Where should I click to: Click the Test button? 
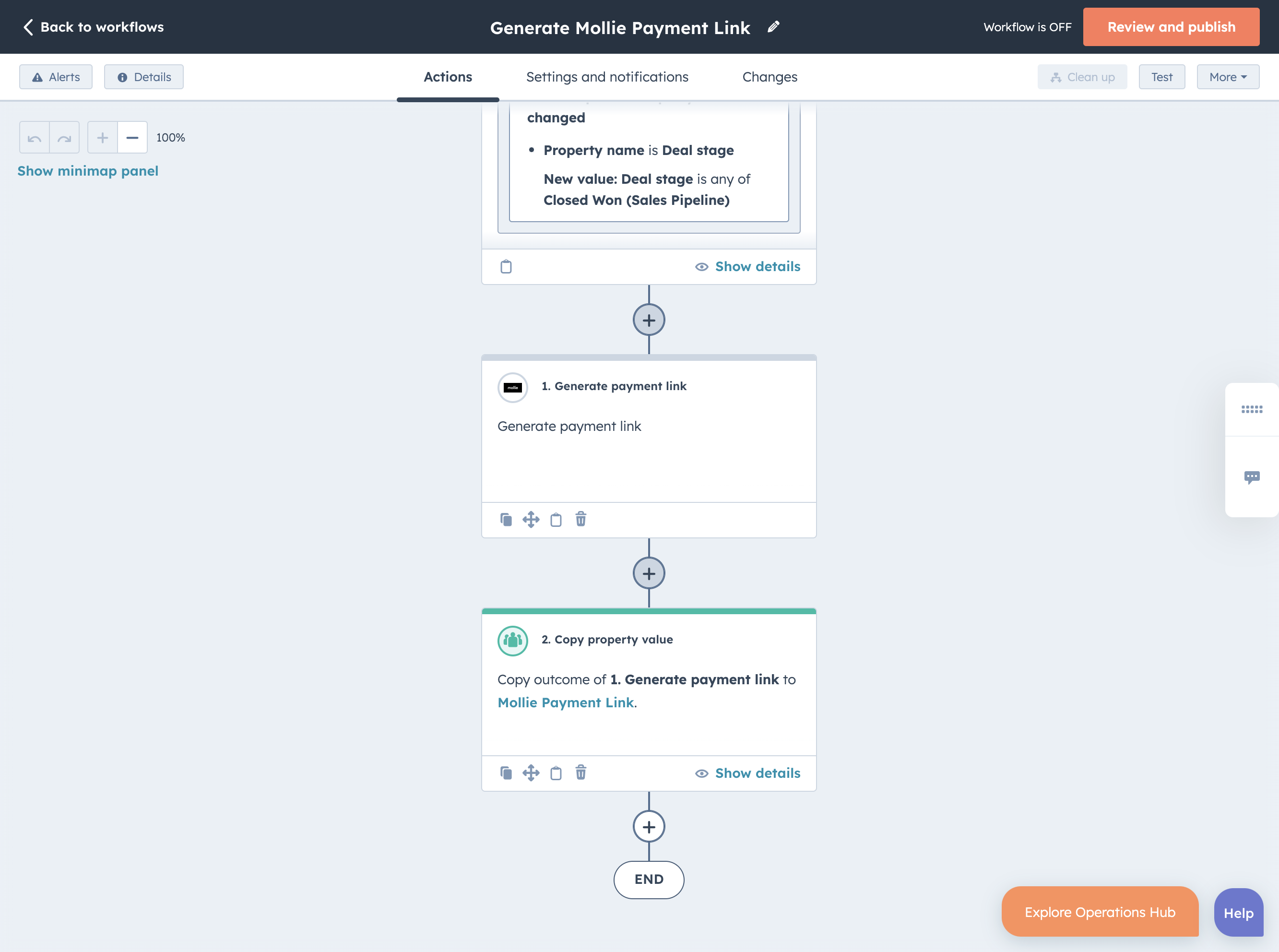pyautogui.click(x=1161, y=77)
